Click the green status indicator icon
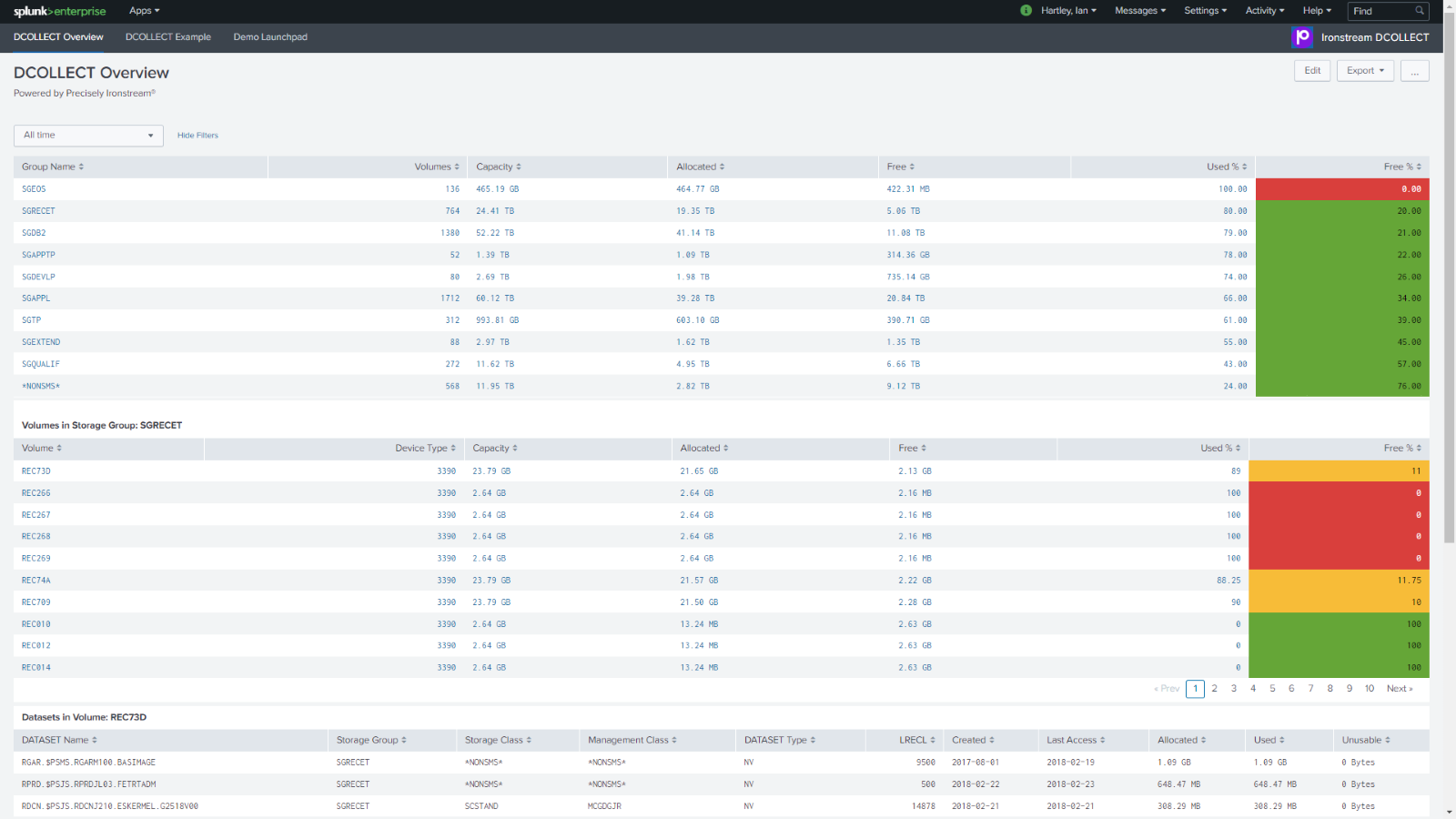The width and height of the screenshot is (1456, 819). pyautogui.click(x=1026, y=11)
